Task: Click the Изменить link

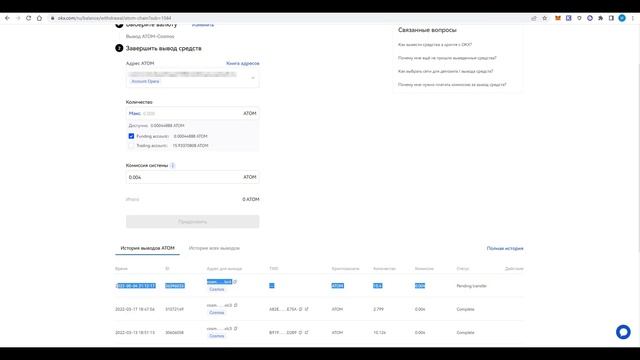Action: pyautogui.click(x=203, y=25)
